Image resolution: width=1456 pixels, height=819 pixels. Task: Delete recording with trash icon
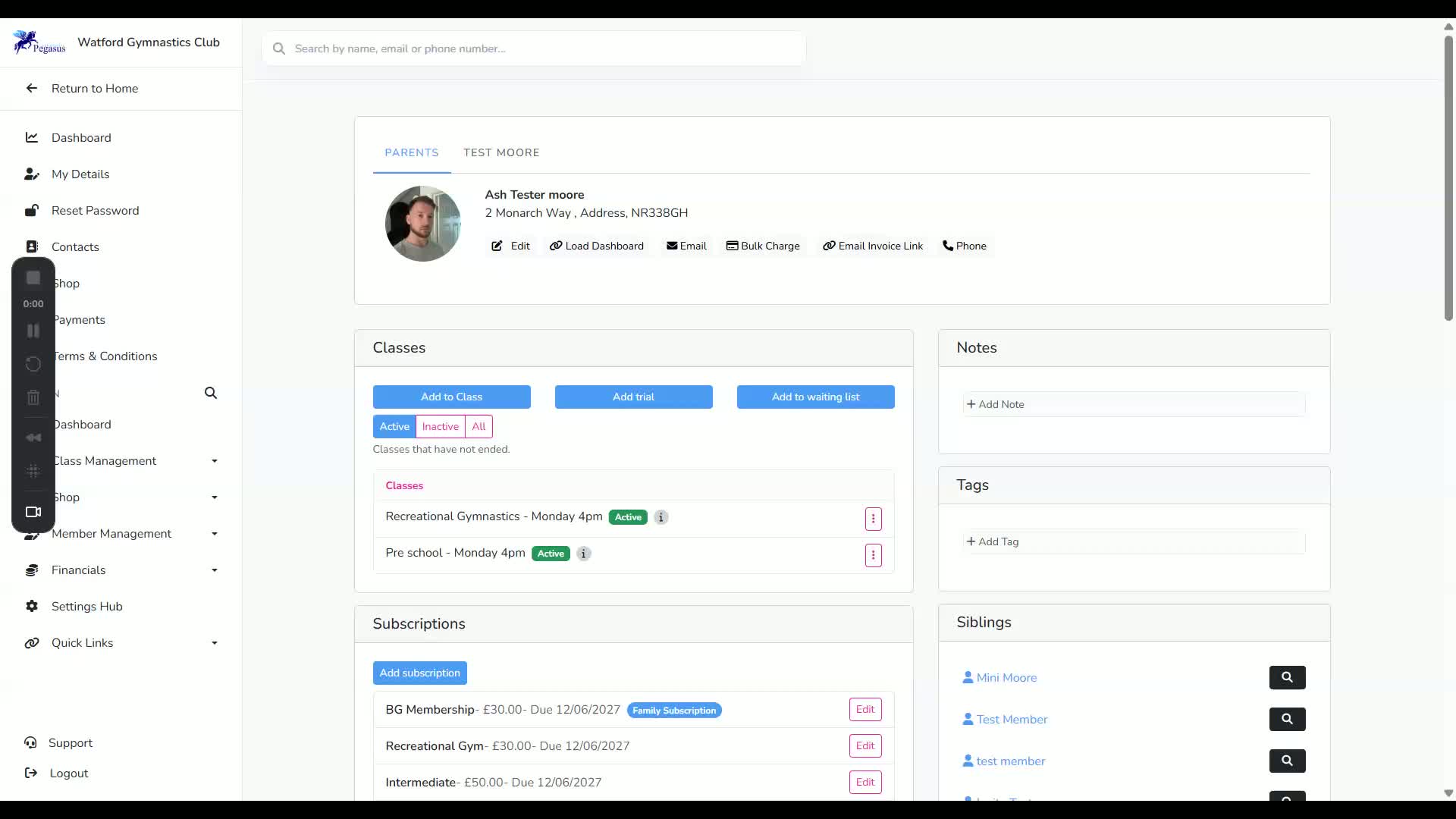pos(33,397)
